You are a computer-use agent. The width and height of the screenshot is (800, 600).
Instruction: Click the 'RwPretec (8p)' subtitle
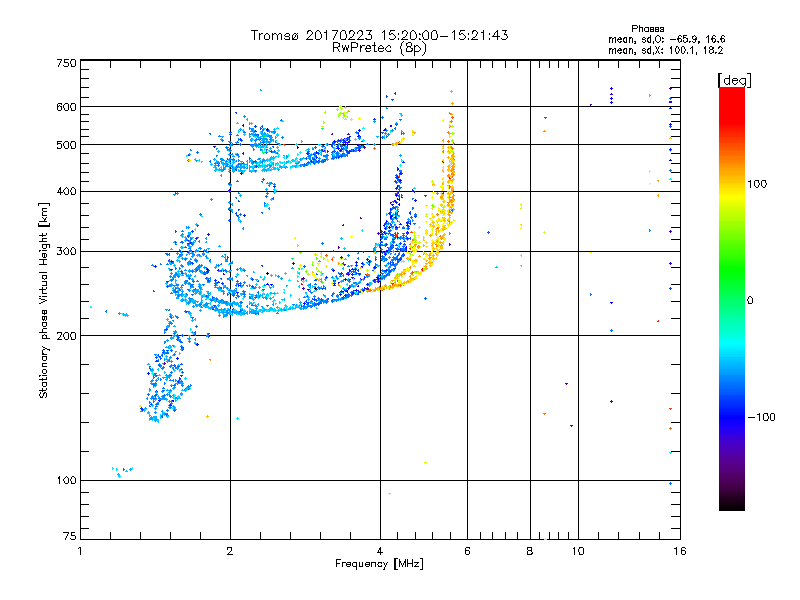379,48
